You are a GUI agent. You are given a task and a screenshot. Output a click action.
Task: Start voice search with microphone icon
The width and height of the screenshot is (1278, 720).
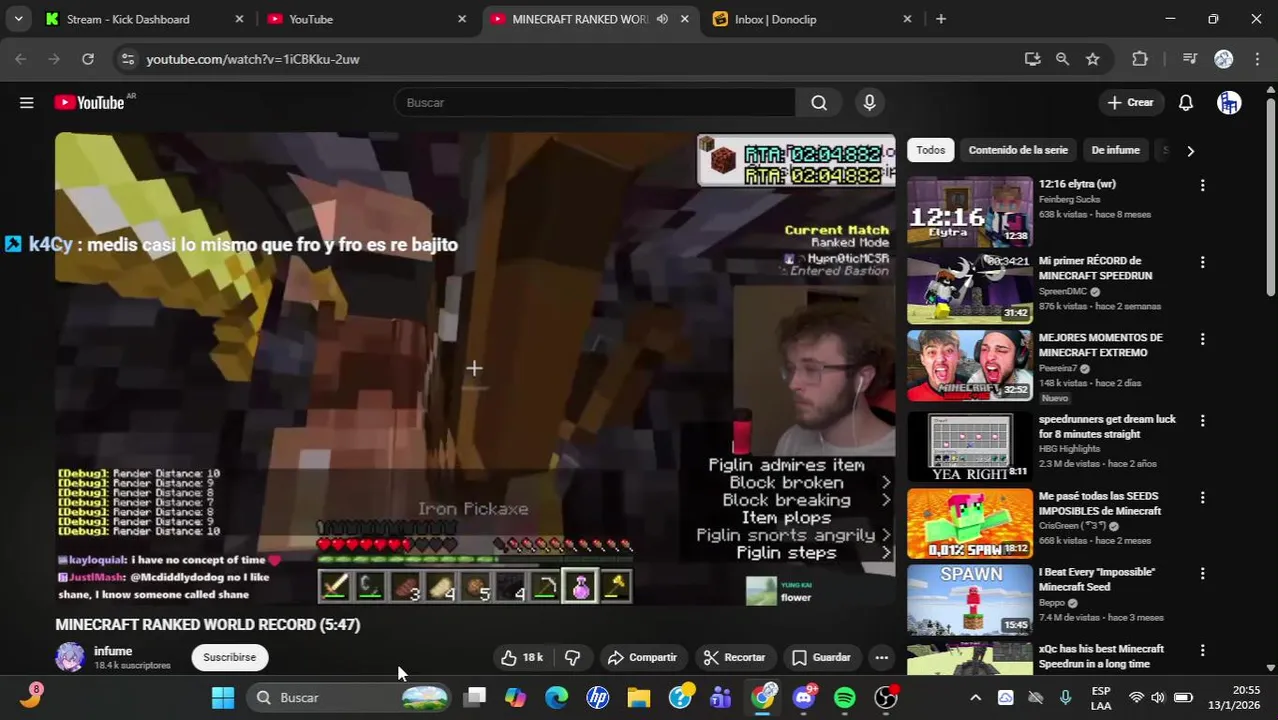[x=869, y=102]
